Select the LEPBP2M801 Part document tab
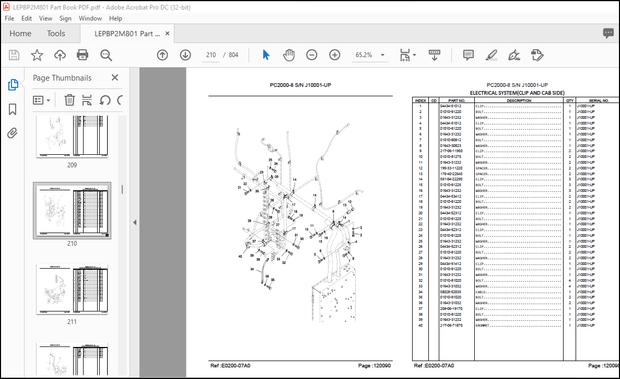This screenshot has height=379, width=620. coord(127,34)
